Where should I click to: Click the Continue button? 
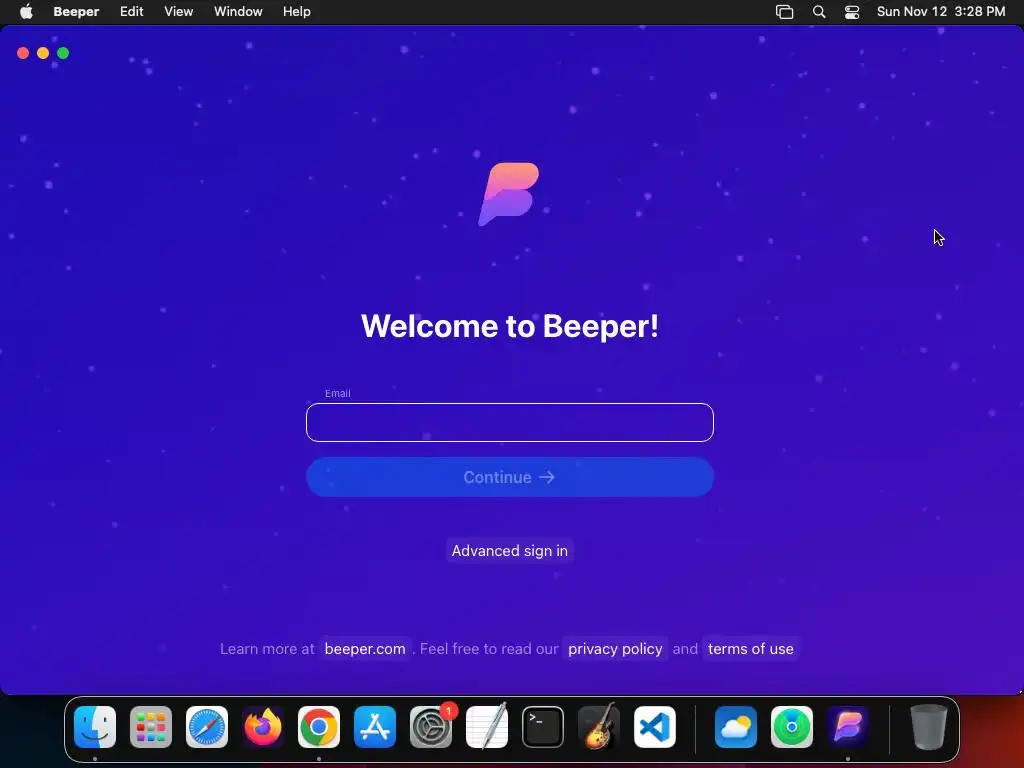509,477
